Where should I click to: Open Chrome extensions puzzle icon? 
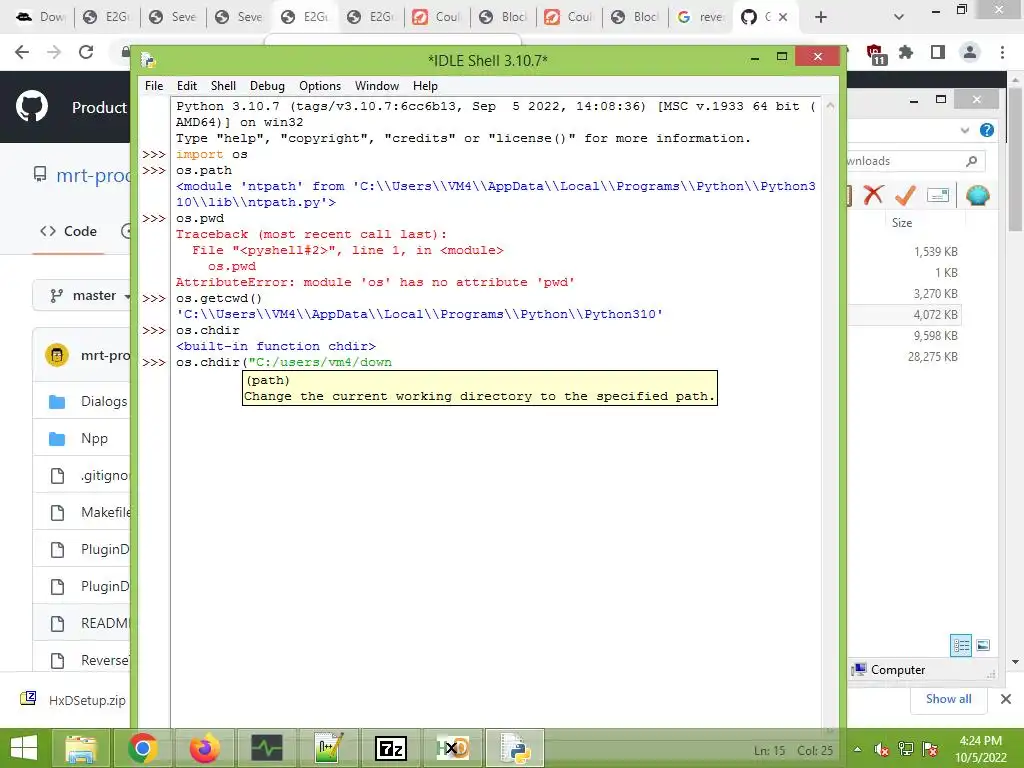(906, 52)
